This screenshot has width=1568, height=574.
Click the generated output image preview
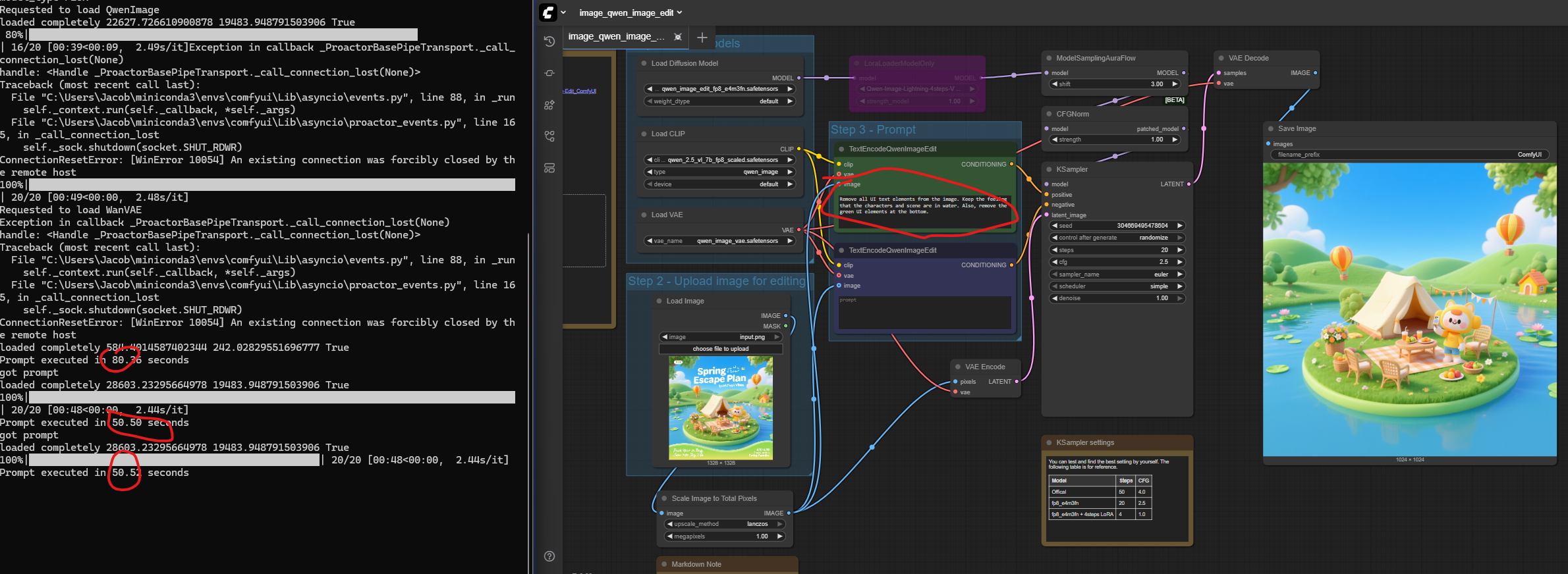pos(1410,309)
